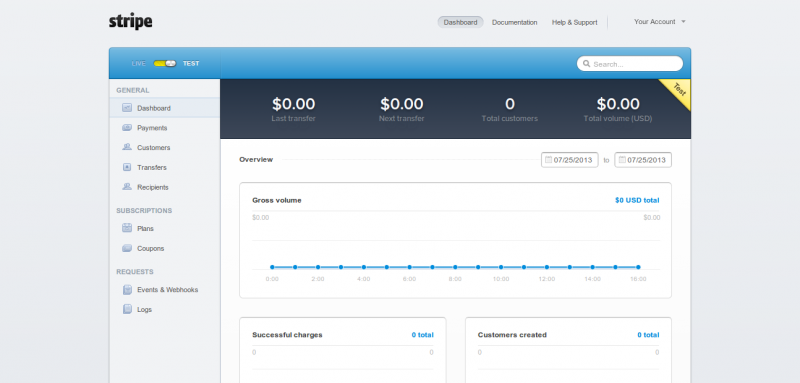Click the GENERAL section label
Screen dimensions: 800x383
[133, 90]
